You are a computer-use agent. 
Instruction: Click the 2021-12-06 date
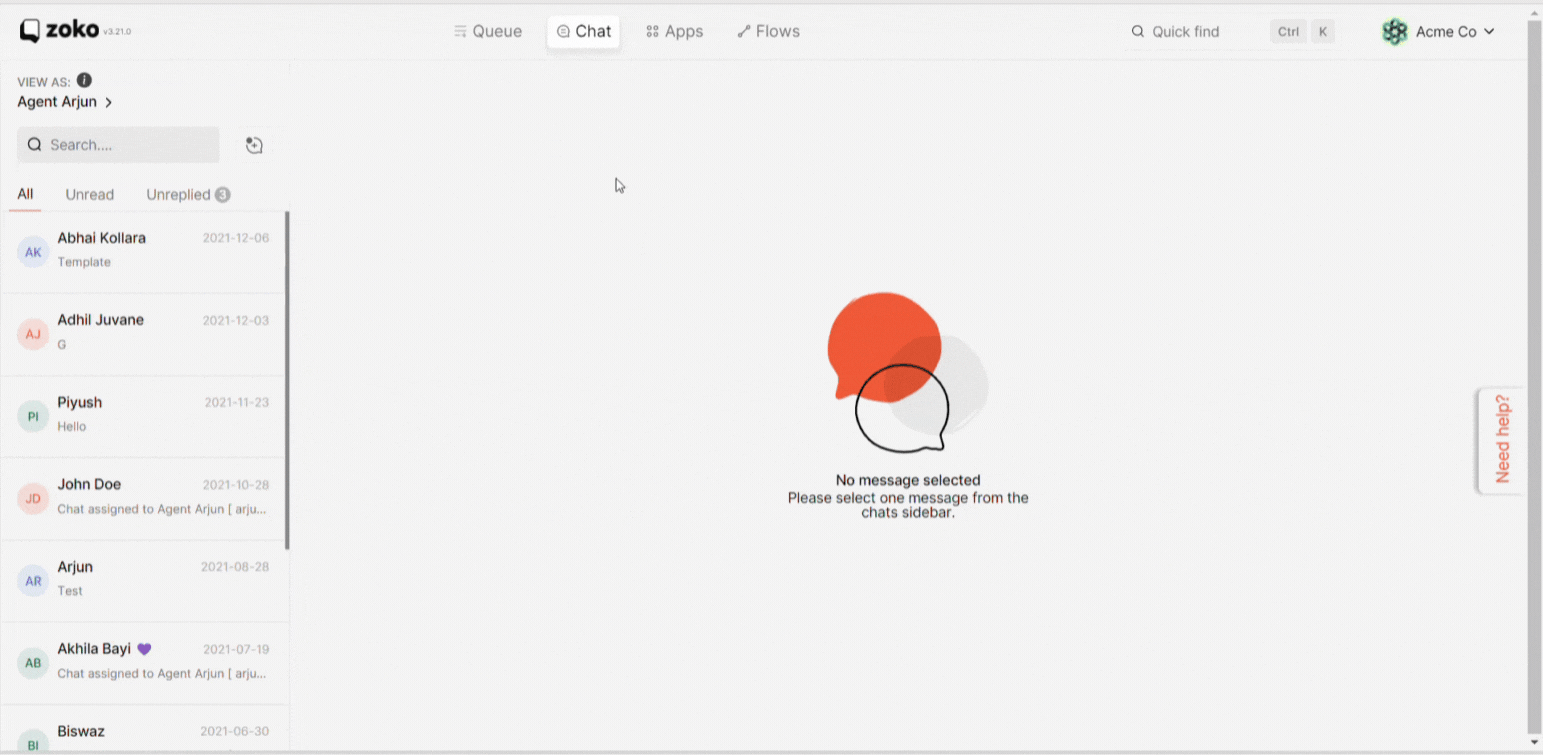point(236,238)
